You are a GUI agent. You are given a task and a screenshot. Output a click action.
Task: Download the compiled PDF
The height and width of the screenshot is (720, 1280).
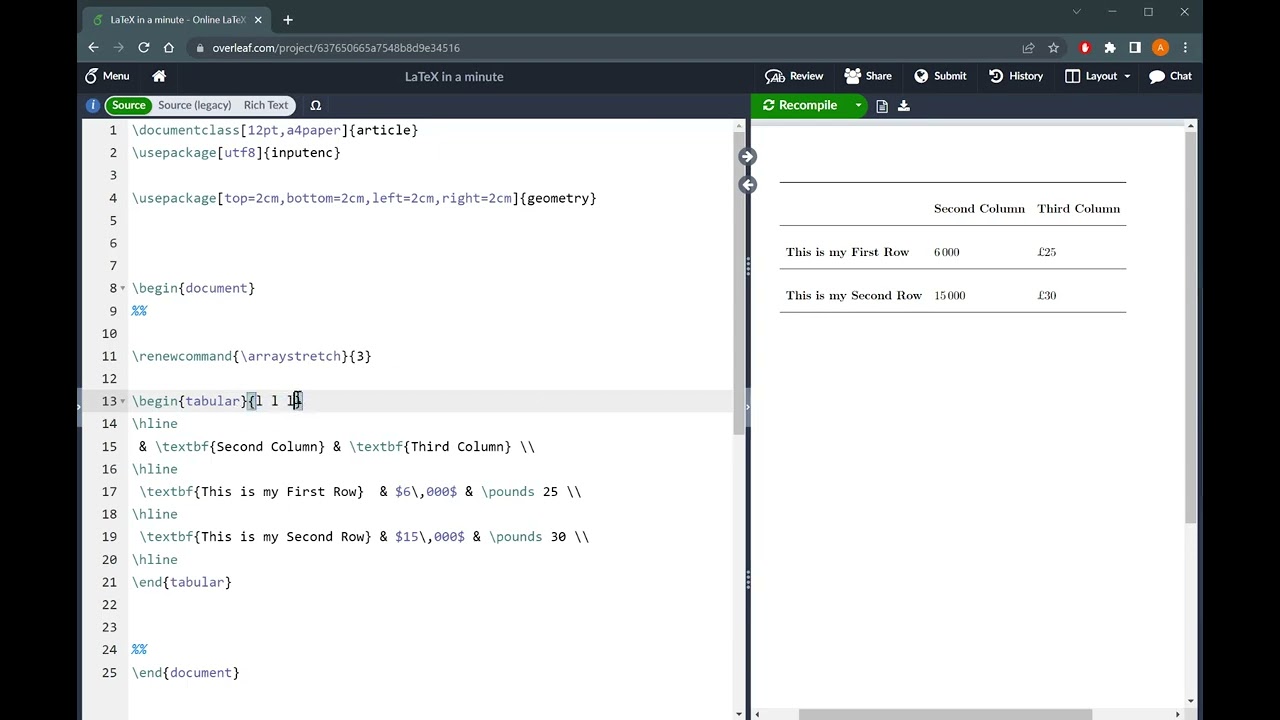(x=904, y=105)
